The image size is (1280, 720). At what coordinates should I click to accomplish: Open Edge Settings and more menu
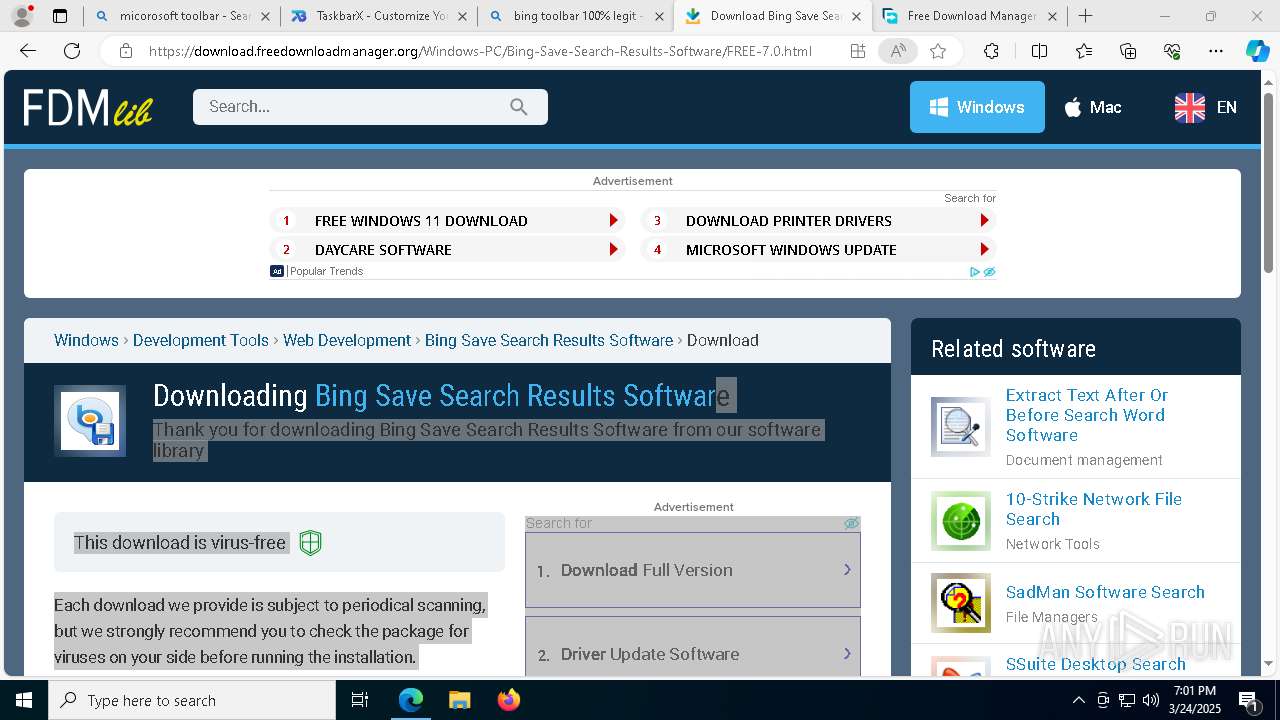coord(1216,51)
